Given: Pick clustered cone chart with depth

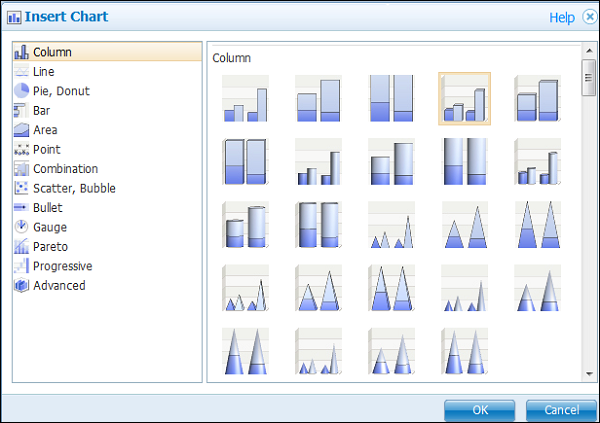Looking at the screenshot, I should coord(318,351).
